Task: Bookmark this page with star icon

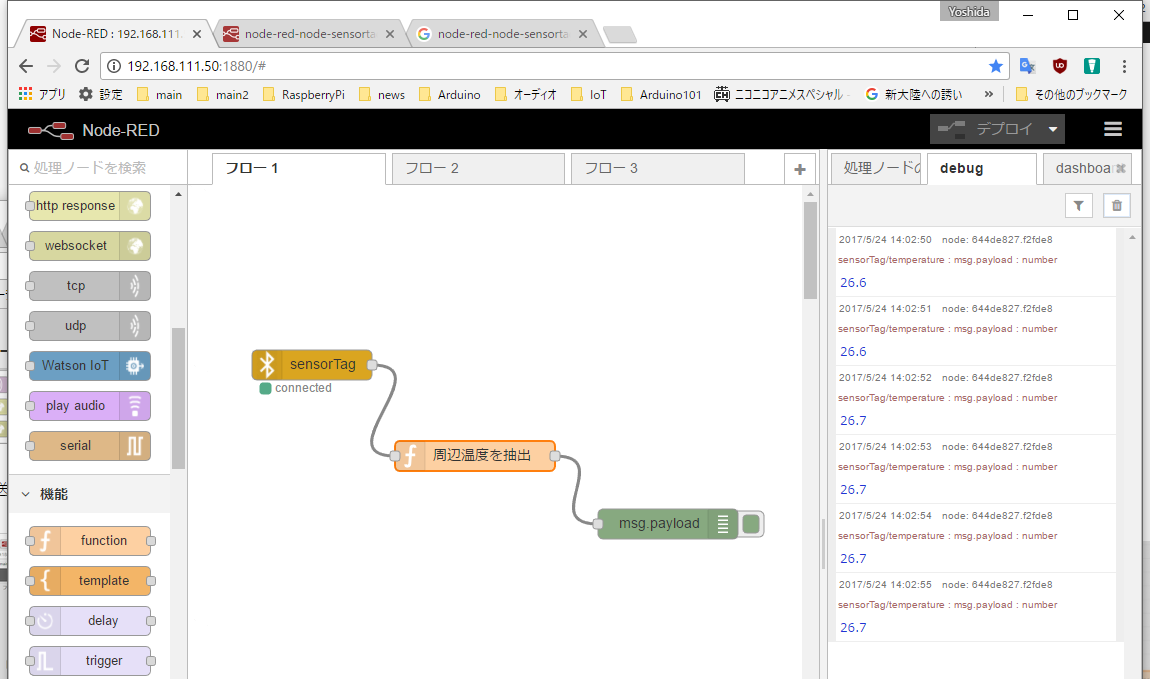Action: coord(996,66)
